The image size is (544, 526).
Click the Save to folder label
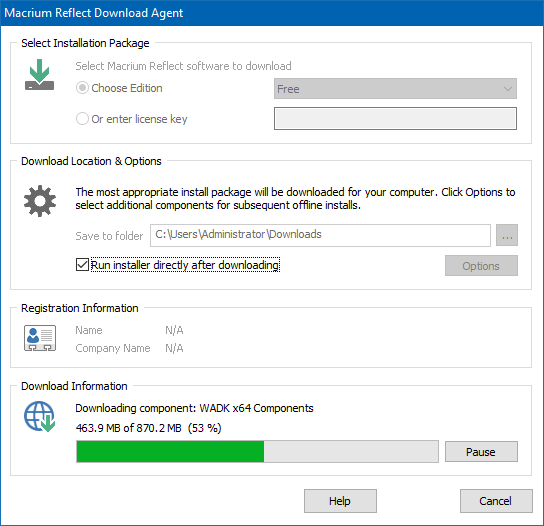(109, 236)
